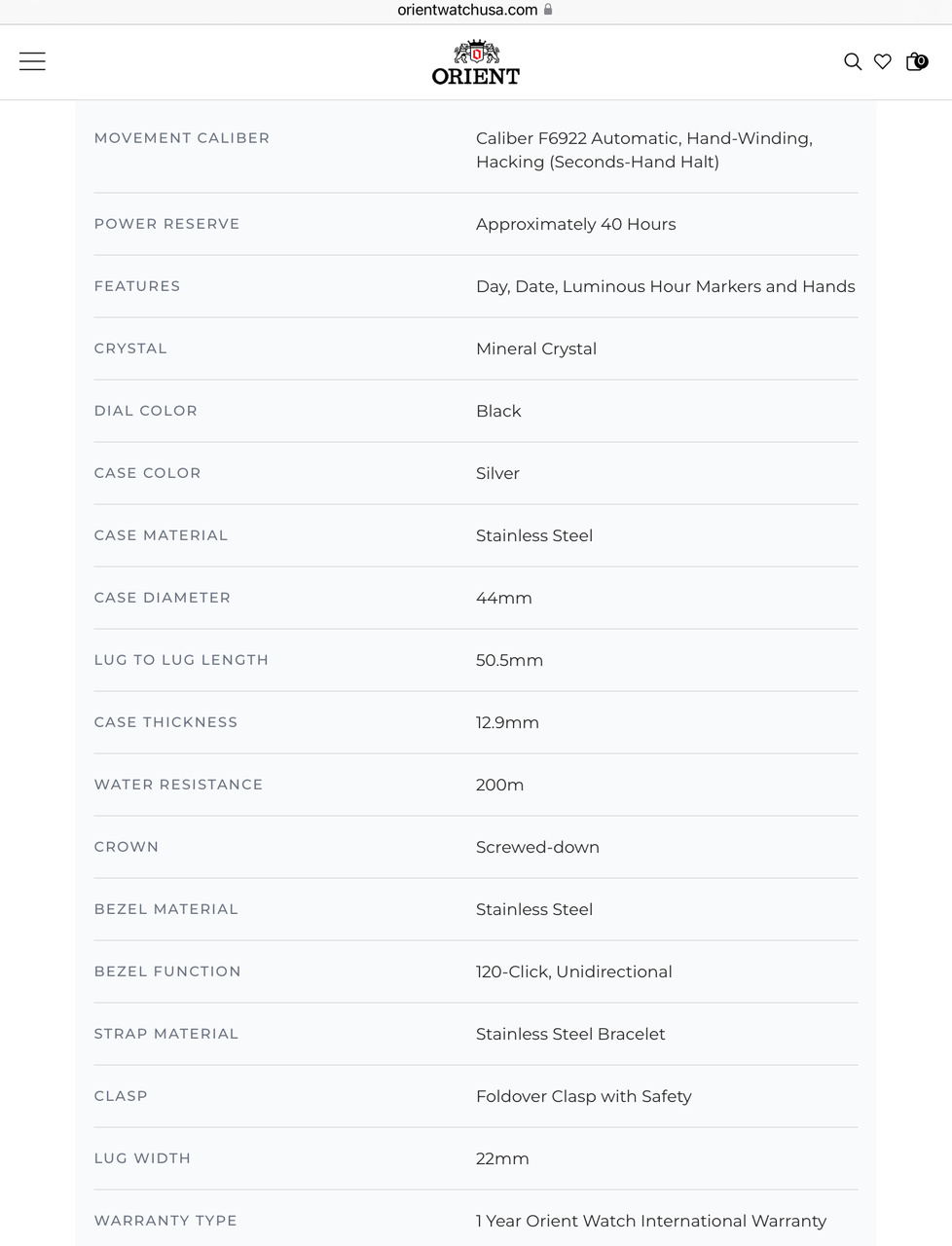
Task: Click 120-Click, Unidirectional bezel text
Action: 573,971
